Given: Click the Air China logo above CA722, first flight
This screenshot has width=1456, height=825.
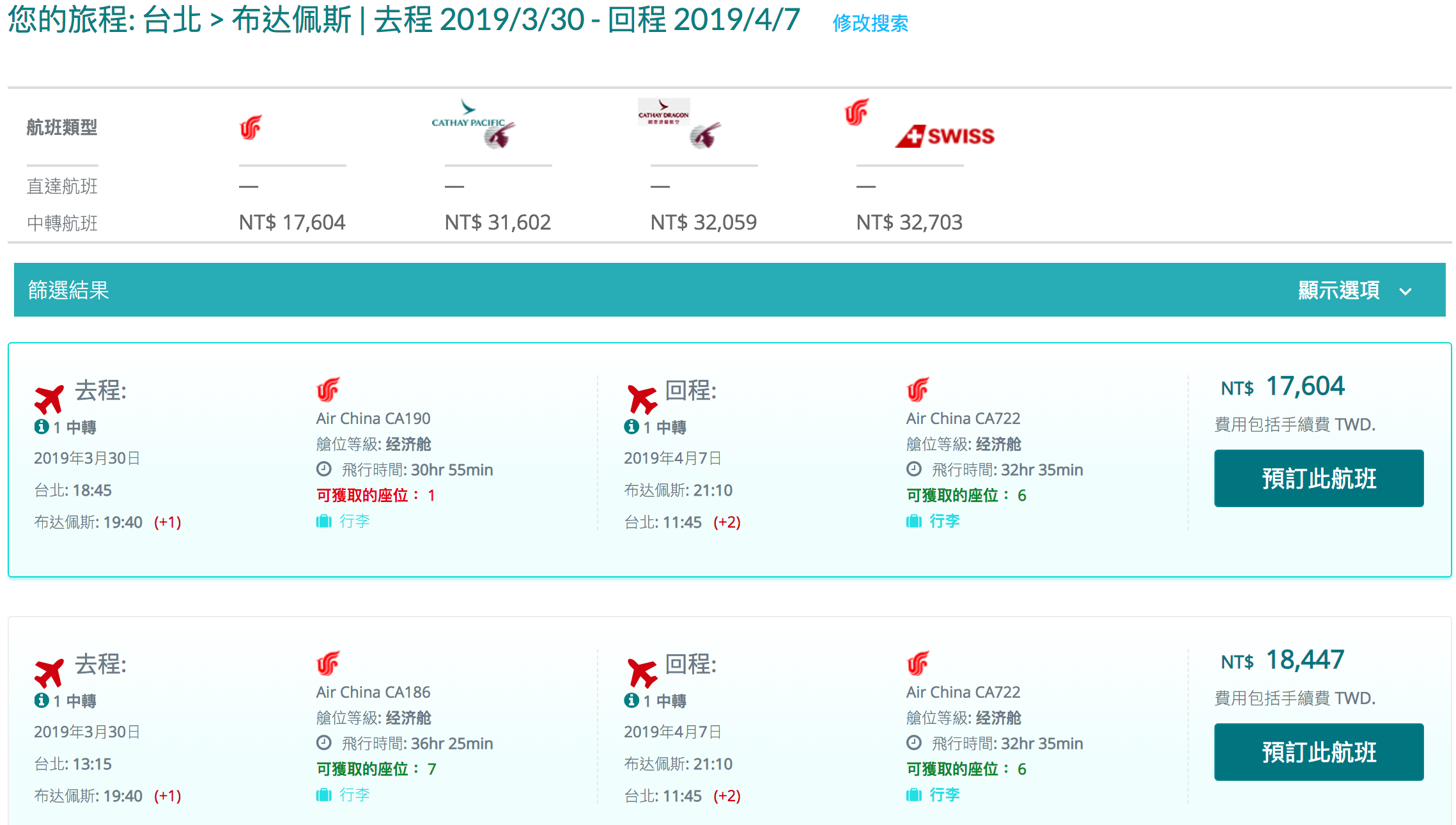Looking at the screenshot, I should coord(918,389).
